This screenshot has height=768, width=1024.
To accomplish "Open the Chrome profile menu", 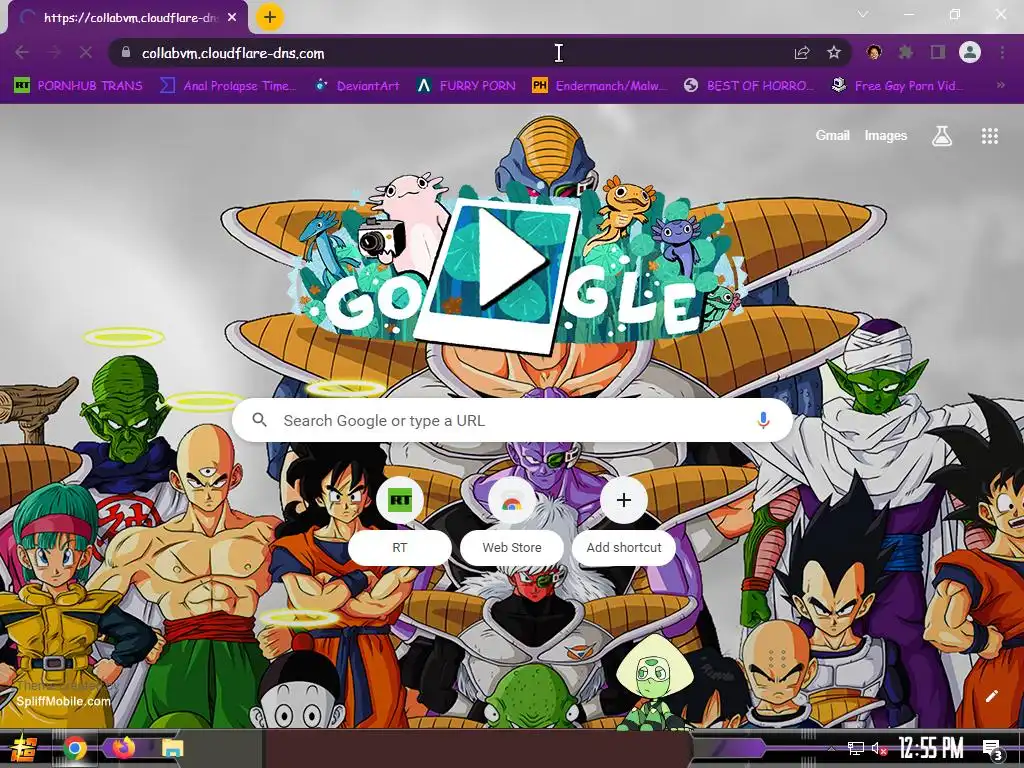I will pyautogui.click(x=970, y=52).
